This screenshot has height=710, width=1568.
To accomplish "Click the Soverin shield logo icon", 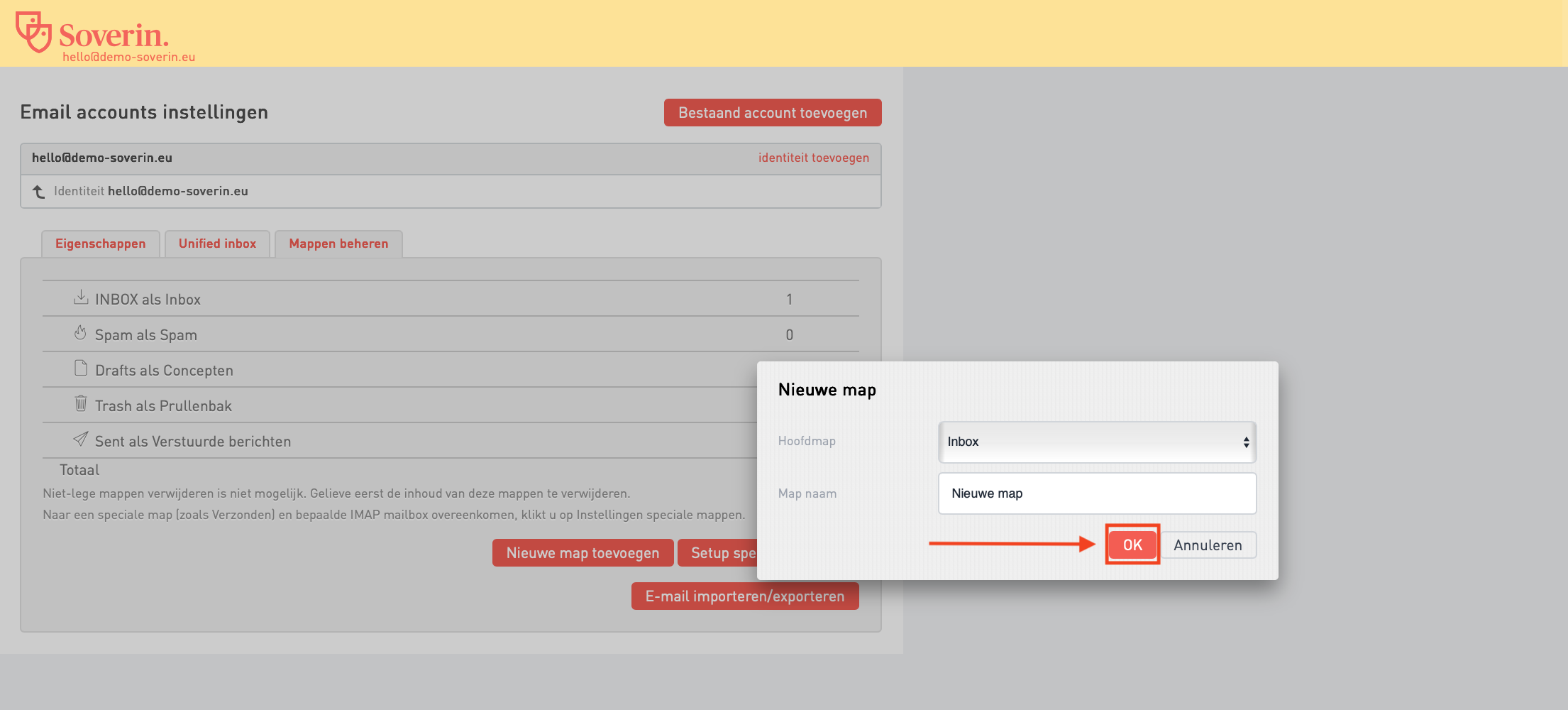I will click(33, 32).
